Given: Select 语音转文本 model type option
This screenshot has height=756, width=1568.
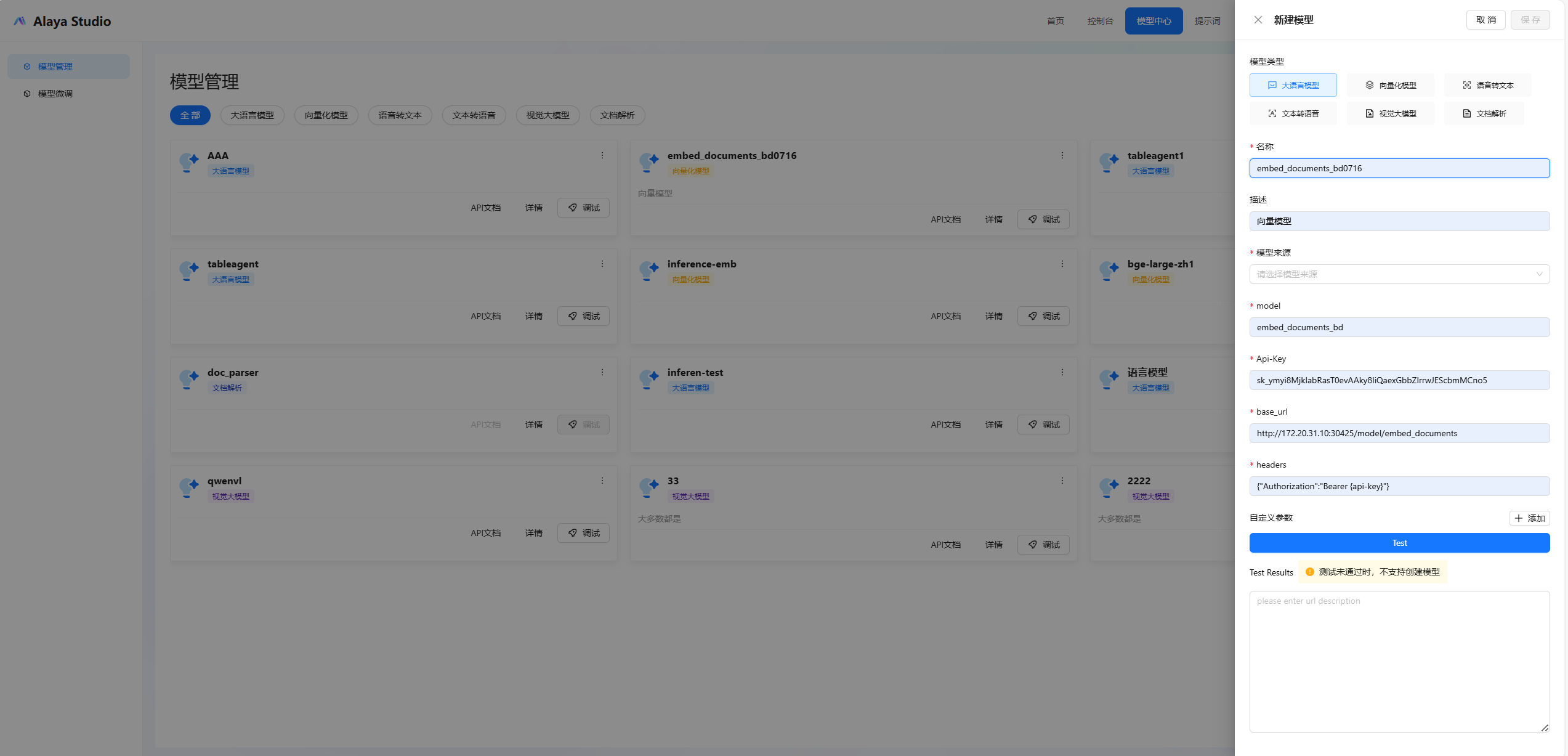Looking at the screenshot, I should click(x=1487, y=85).
